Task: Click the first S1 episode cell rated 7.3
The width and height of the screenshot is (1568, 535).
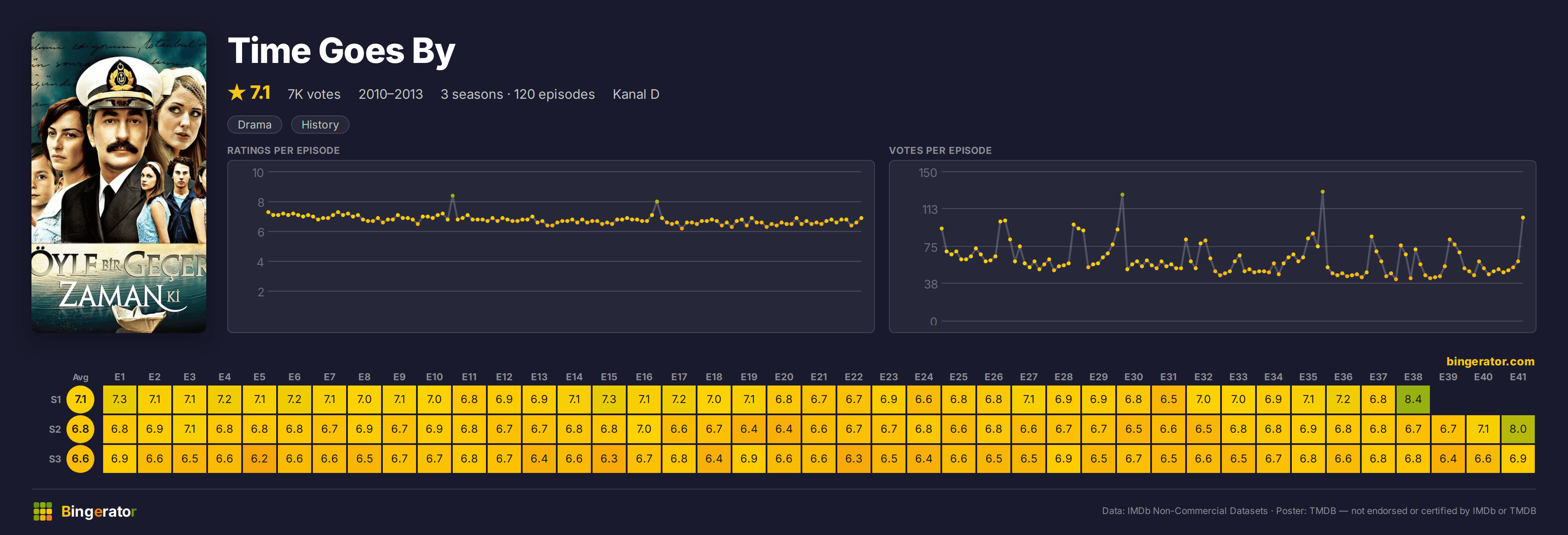Action: [119, 399]
